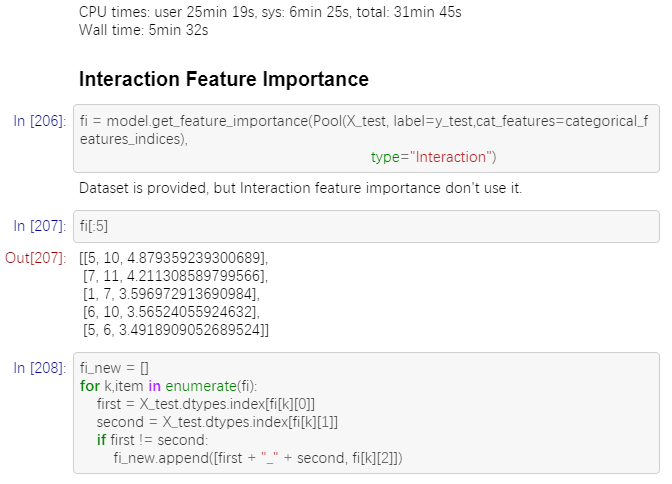
Task: Click the CPU times output line
Action: click(x=270, y=12)
